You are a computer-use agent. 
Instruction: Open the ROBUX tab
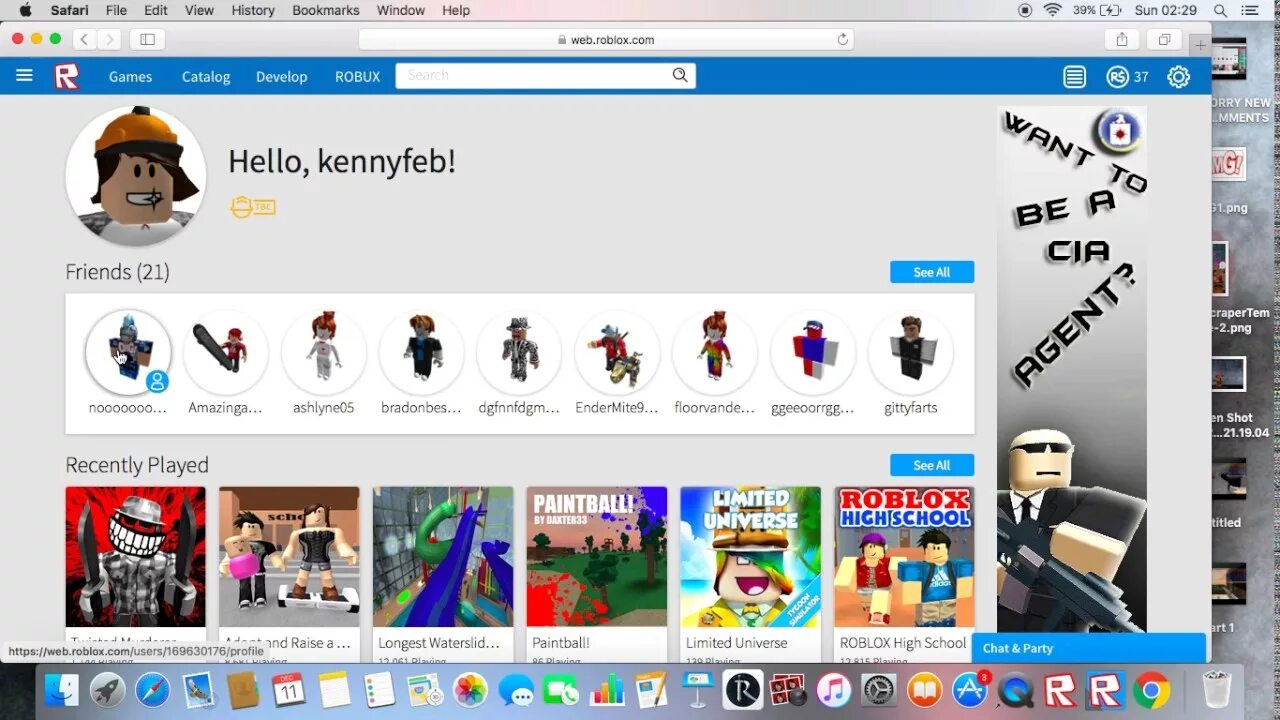pos(357,76)
